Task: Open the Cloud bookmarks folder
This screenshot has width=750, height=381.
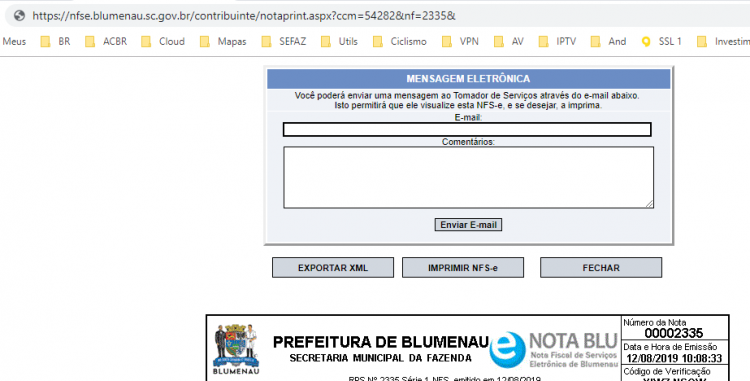Action: click(163, 42)
